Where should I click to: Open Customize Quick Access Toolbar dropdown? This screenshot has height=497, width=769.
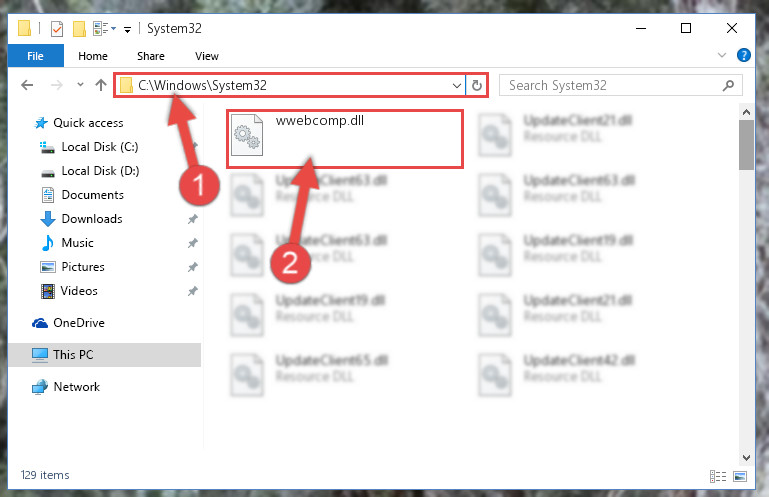pyautogui.click(x=128, y=30)
